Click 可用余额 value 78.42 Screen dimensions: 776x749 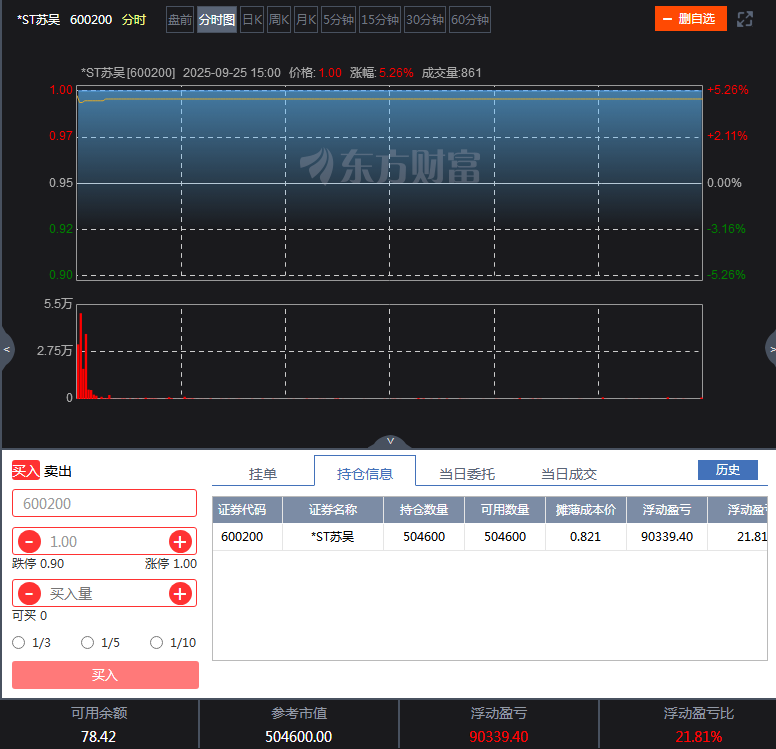(x=98, y=737)
